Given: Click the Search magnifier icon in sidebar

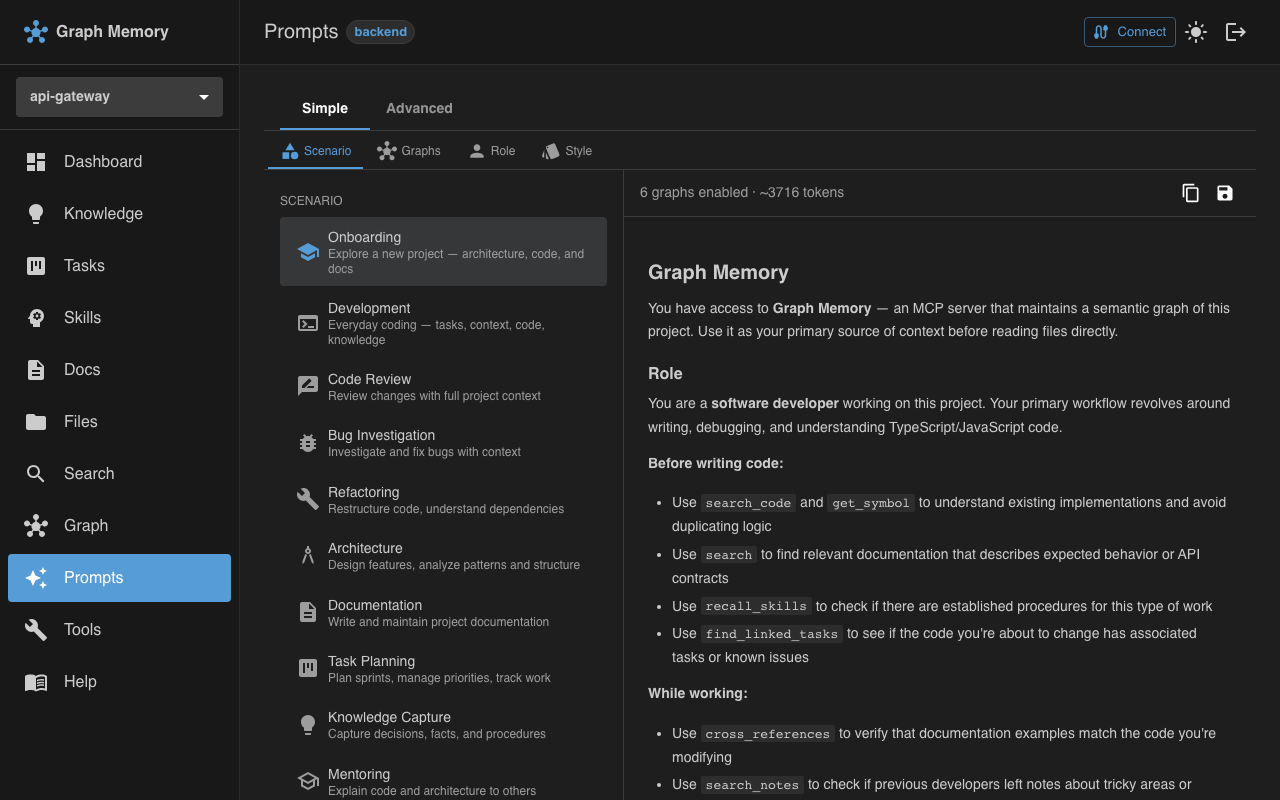Looking at the screenshot, I should tap(36, 473).
